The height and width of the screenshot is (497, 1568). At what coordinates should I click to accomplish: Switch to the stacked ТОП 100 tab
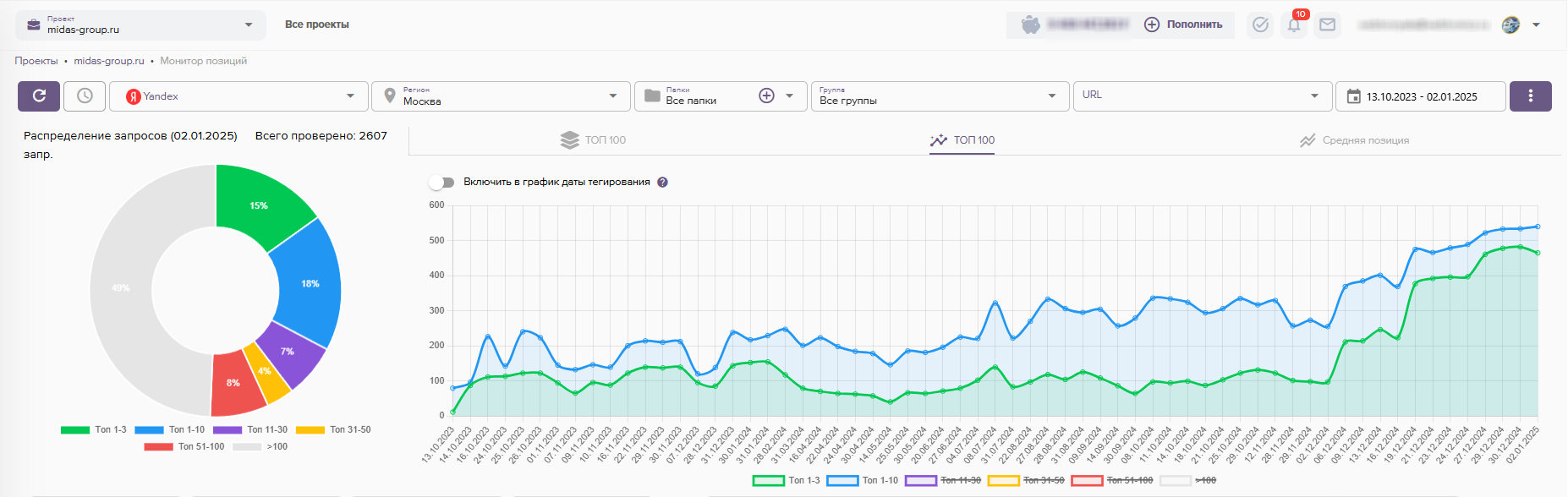594,140
